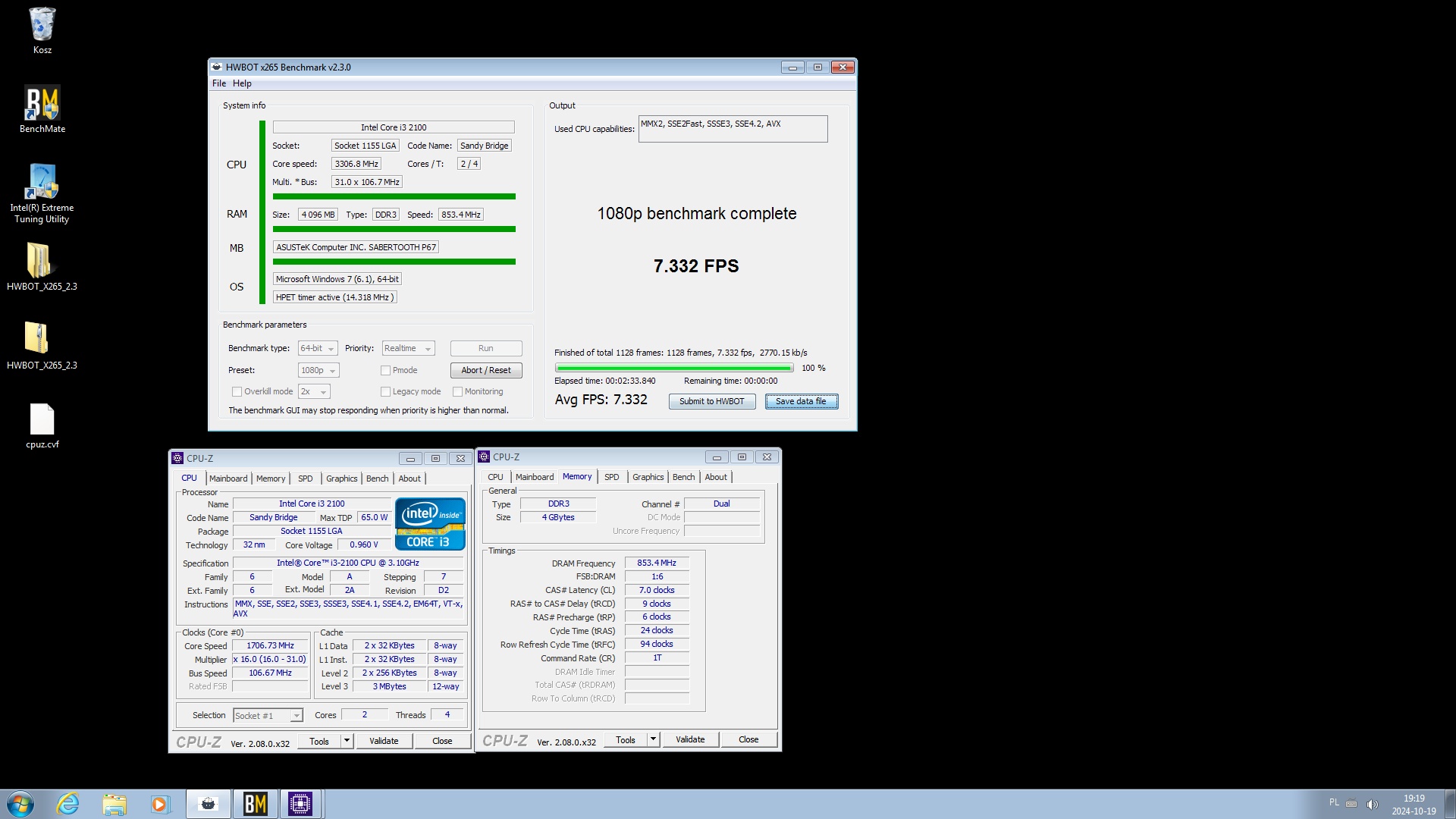Click HWBOT x265 window title icon

pyautogui.click(x=217, y=67)
